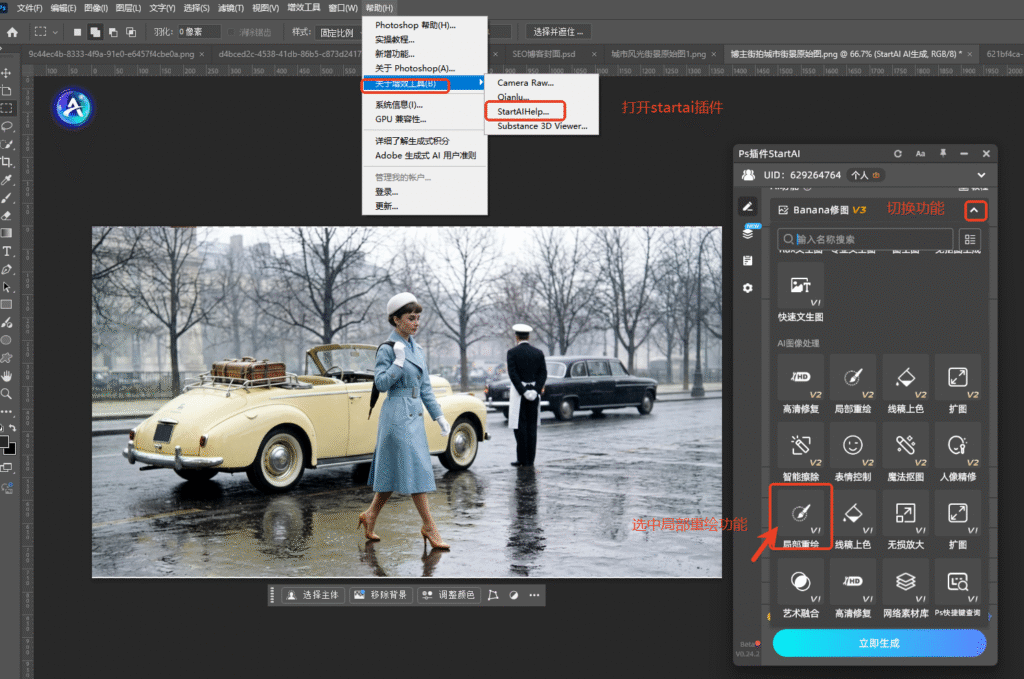Click the 立即生成 button
Image resolution: width=1024 pixels, height=679 pixels.
pyautogui.click(x=879, y=643)
